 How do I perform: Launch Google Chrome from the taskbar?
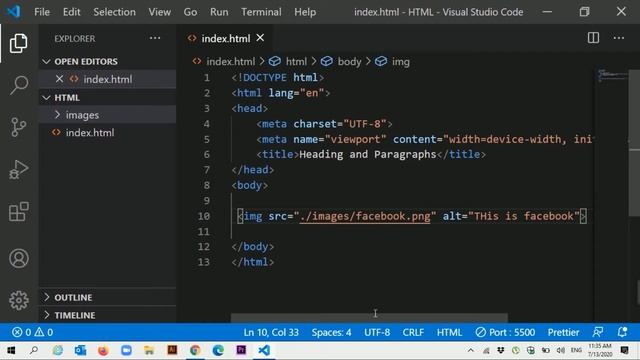tap(195, 350)
